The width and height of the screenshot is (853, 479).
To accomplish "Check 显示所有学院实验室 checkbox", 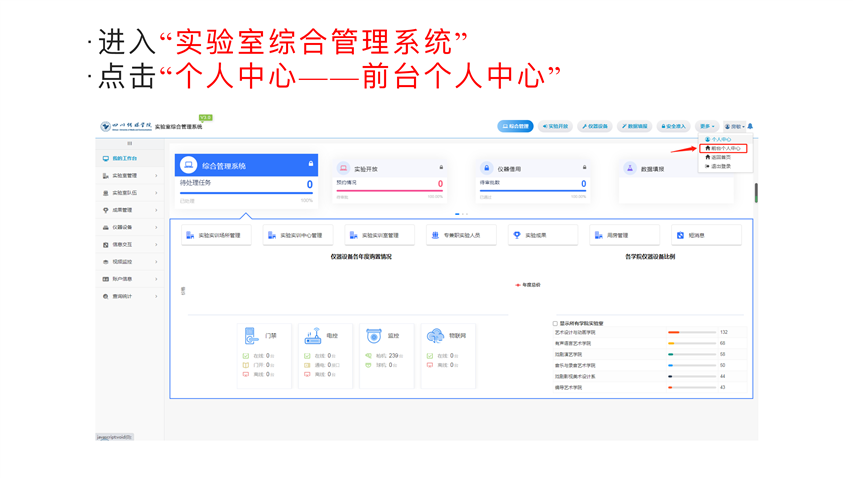I will 556,324.
